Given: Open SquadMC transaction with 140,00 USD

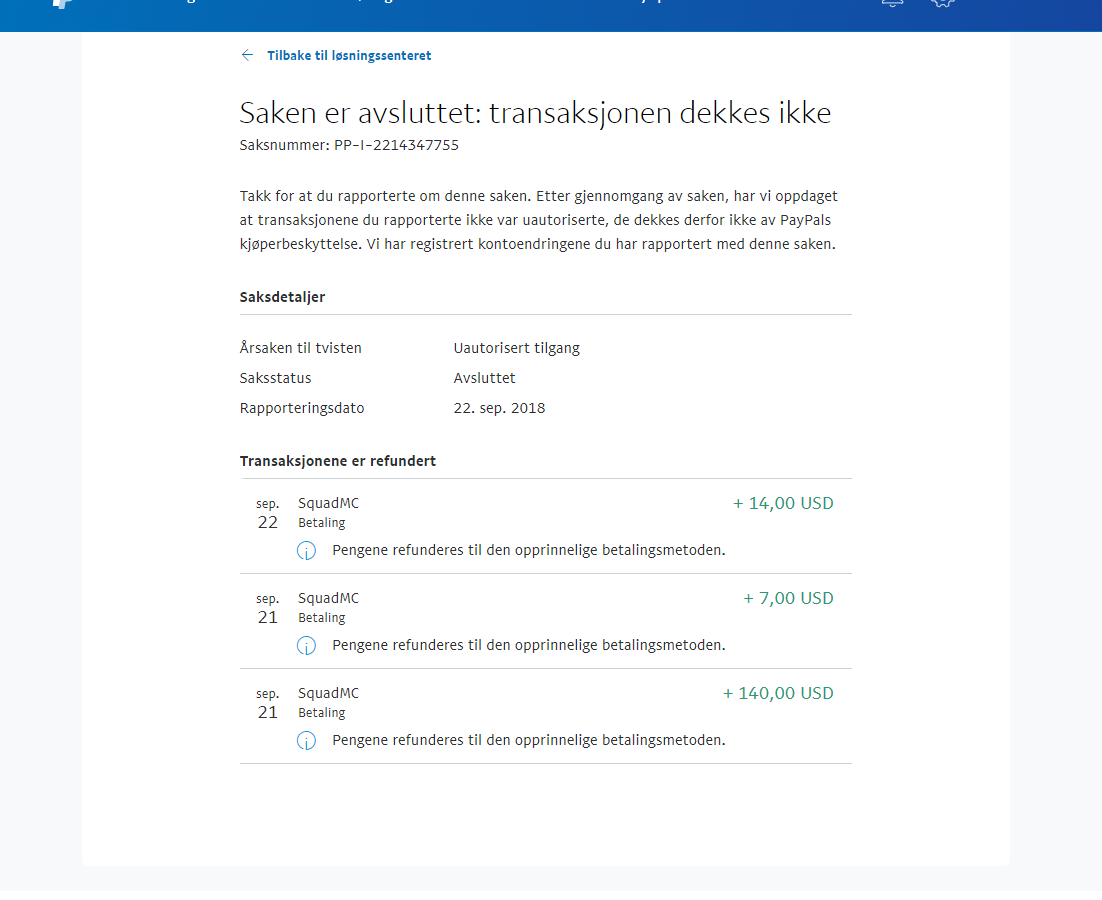Looking at the screenshot, I should click(545, 716).
